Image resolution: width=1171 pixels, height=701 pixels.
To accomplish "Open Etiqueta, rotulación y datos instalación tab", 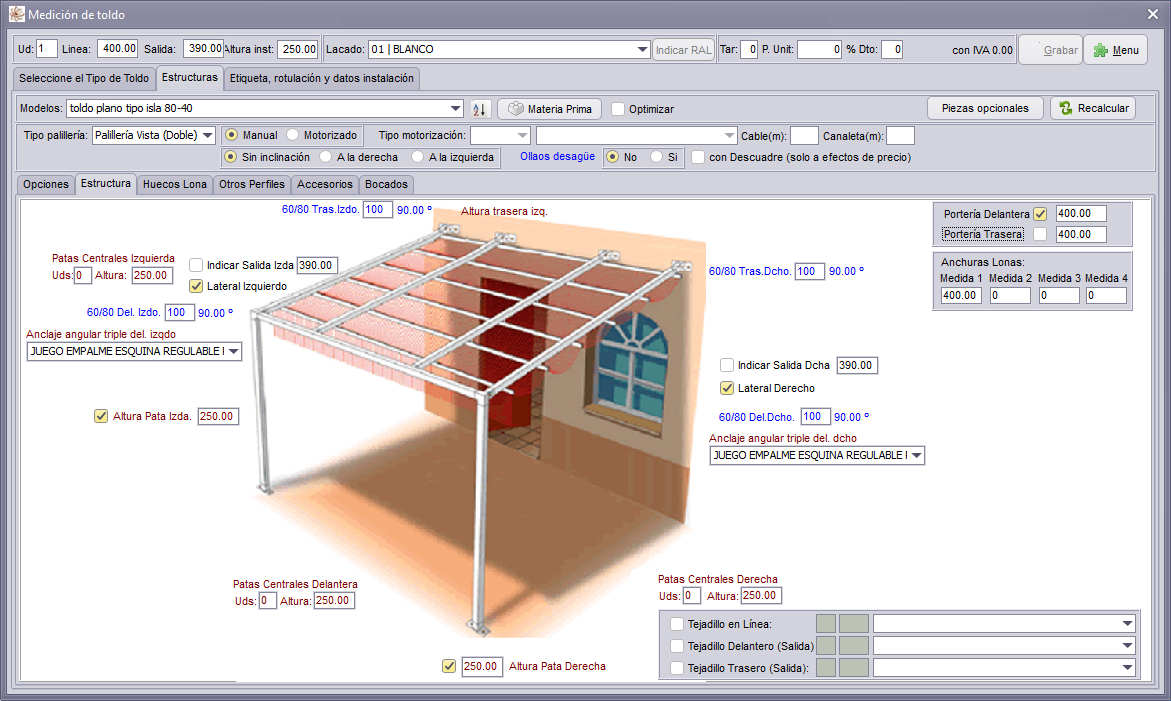I will point(322,78).
